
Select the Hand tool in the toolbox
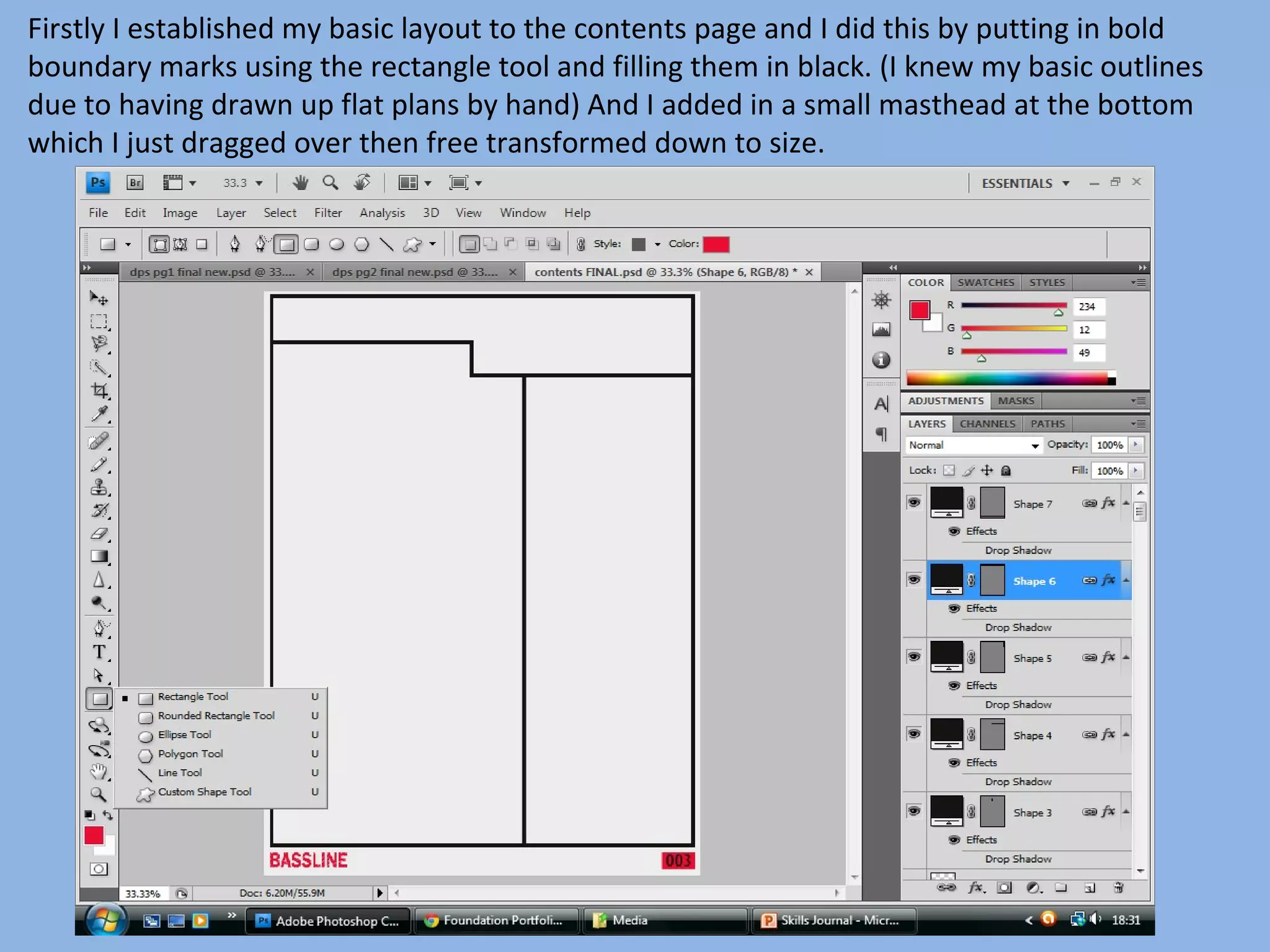click(98, 772)
